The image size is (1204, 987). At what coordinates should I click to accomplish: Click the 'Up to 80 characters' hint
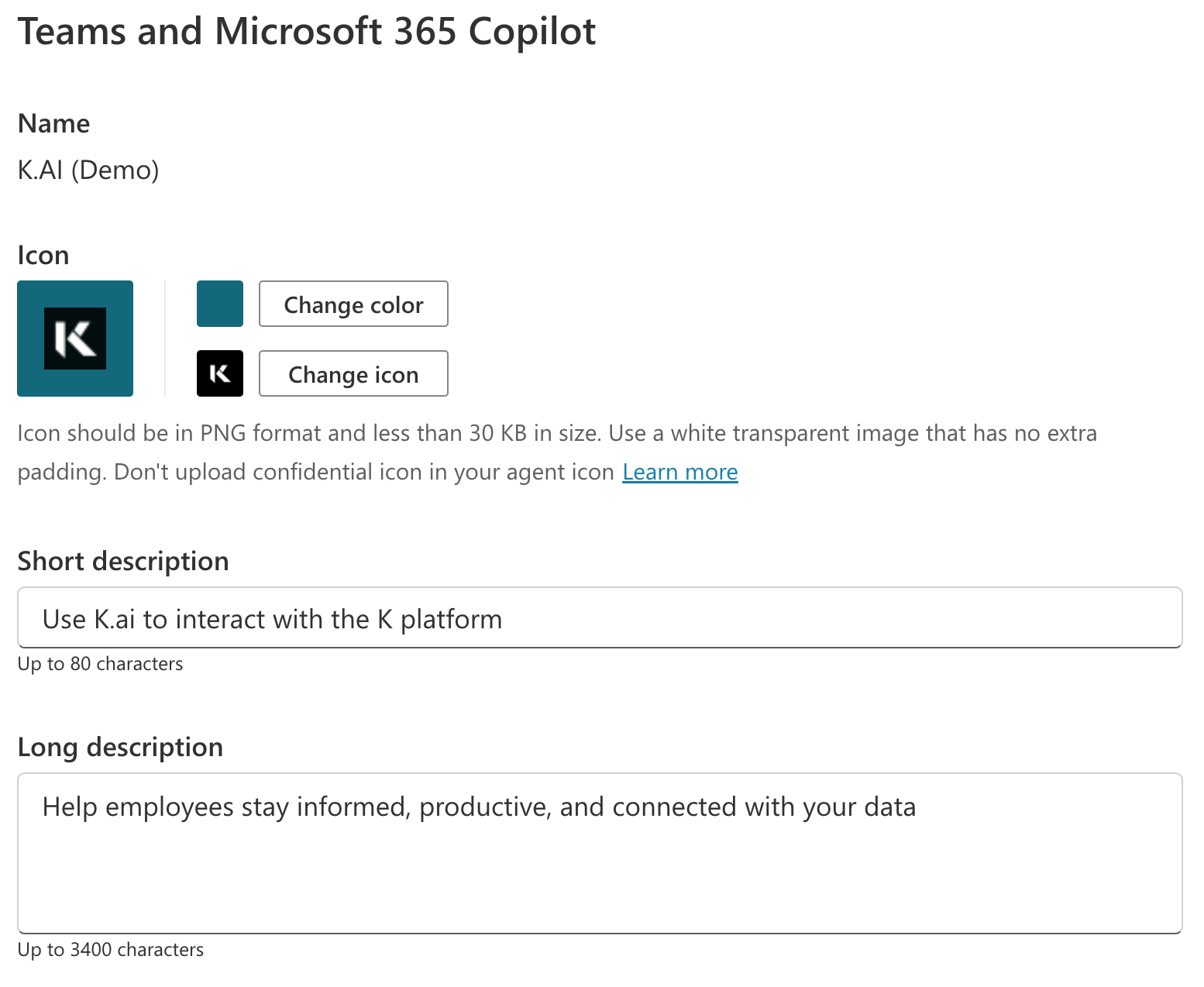[x=101, y=664]
